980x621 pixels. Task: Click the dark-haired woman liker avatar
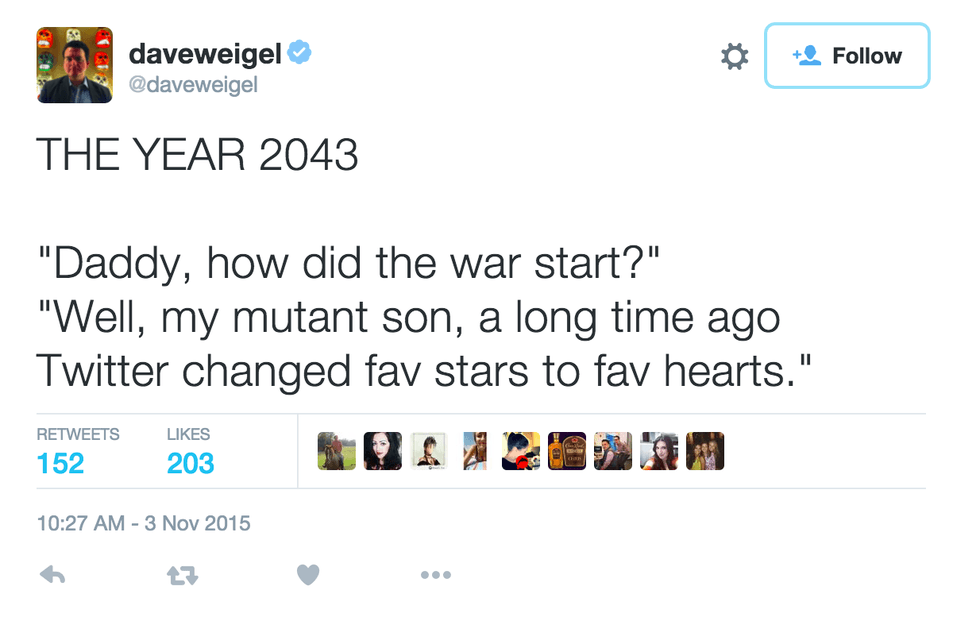382,451
